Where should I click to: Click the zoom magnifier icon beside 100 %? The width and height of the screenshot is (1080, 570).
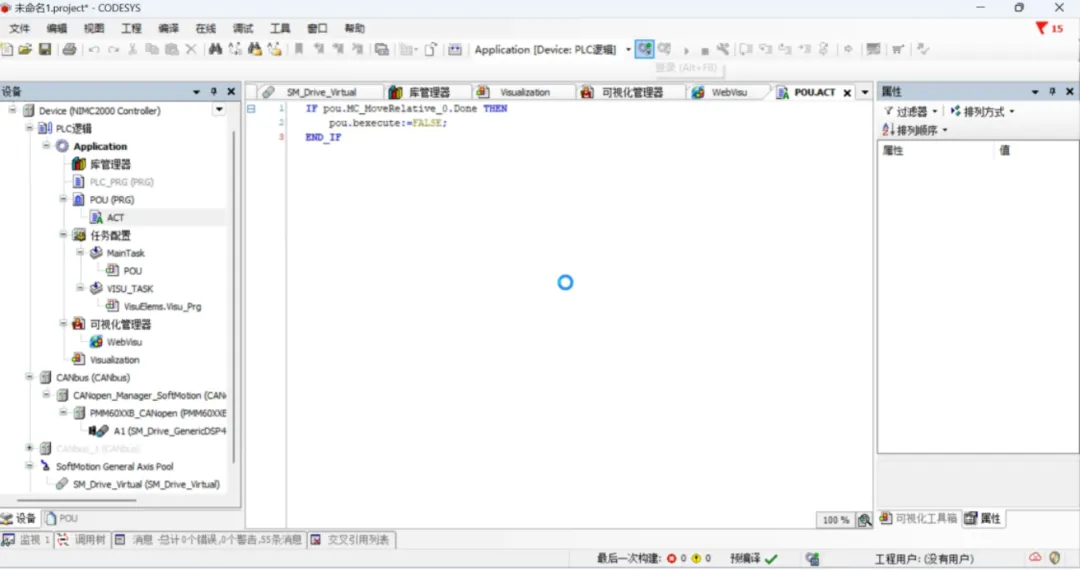click(864, 520)
